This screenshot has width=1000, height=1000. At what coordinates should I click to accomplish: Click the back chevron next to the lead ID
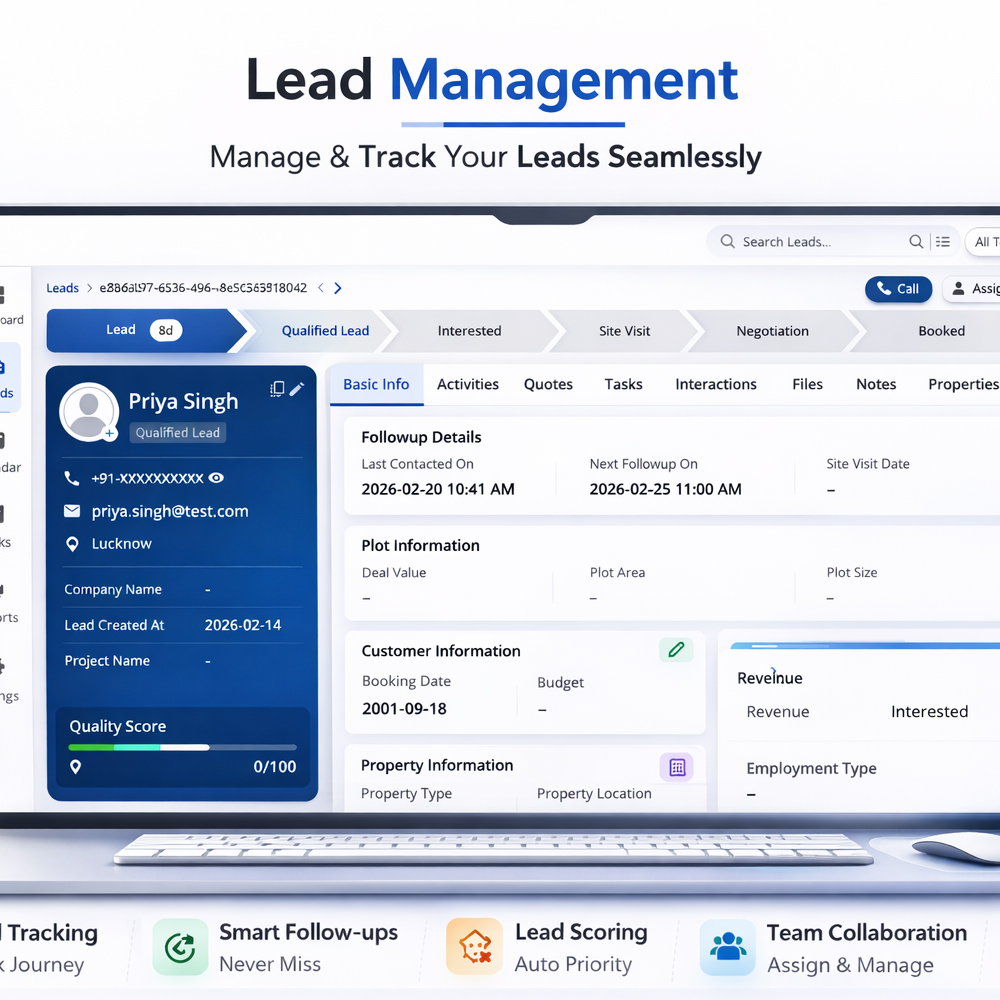321,288
